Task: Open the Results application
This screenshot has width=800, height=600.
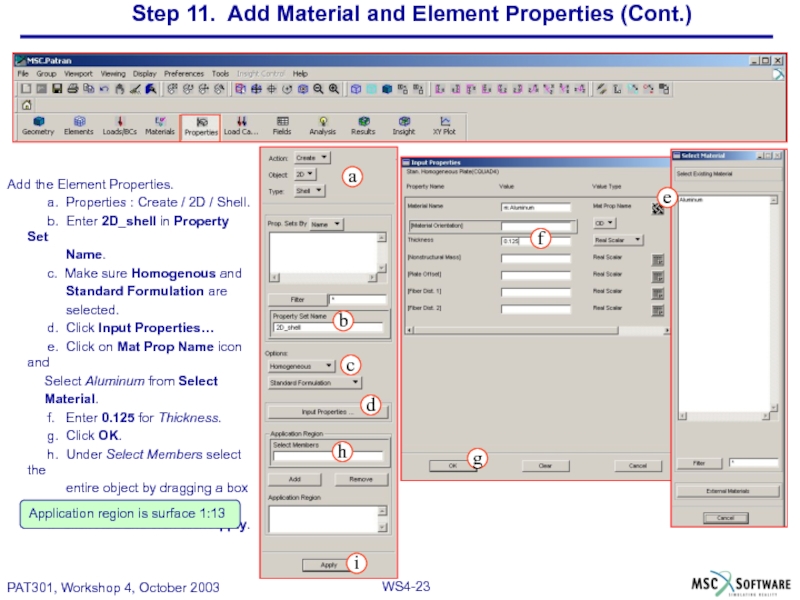Action: point(363,126)
